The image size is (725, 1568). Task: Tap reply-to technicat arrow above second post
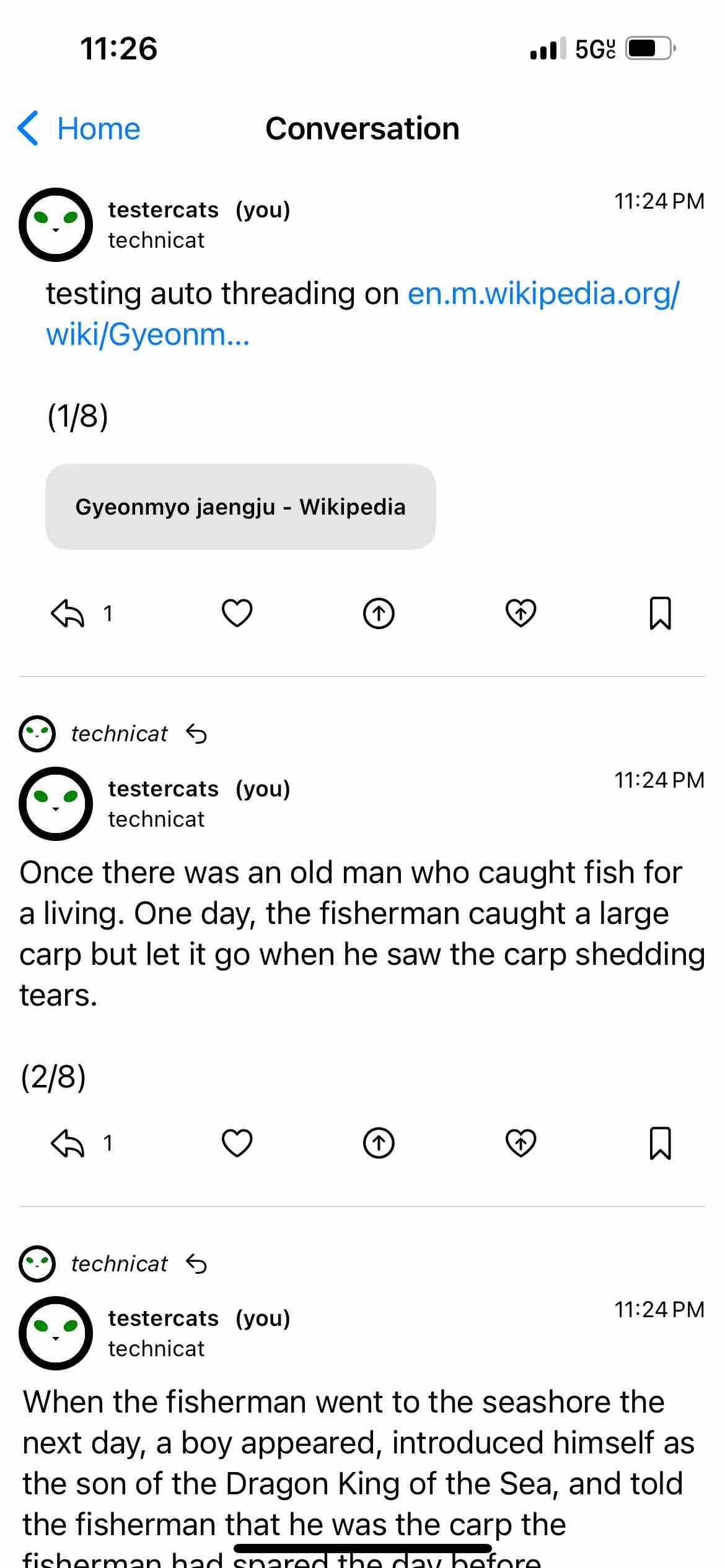[196, 734]
